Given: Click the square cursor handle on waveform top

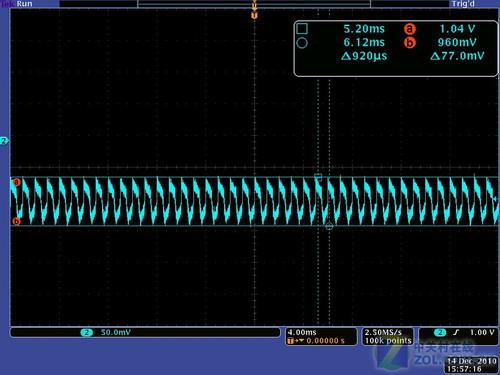Looking at the screenshot, I should 318,177.
